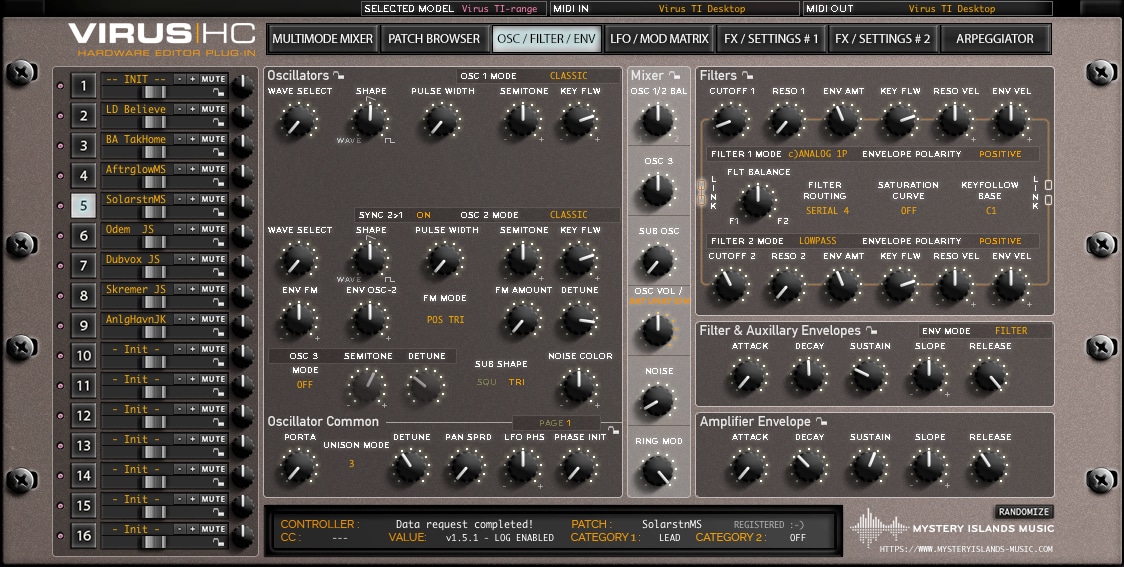The image size is (1124, 567).
Task: Click the Randomize button
Action: coord(1024,512)
